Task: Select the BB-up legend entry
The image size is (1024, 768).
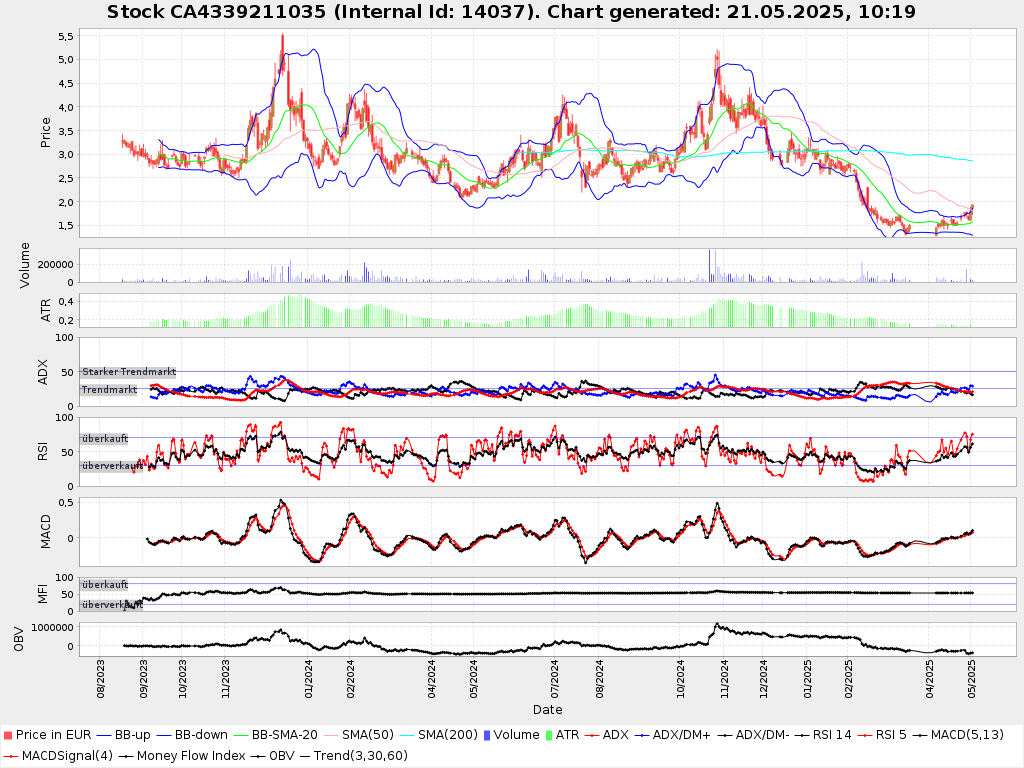Action: coord(123,735)
